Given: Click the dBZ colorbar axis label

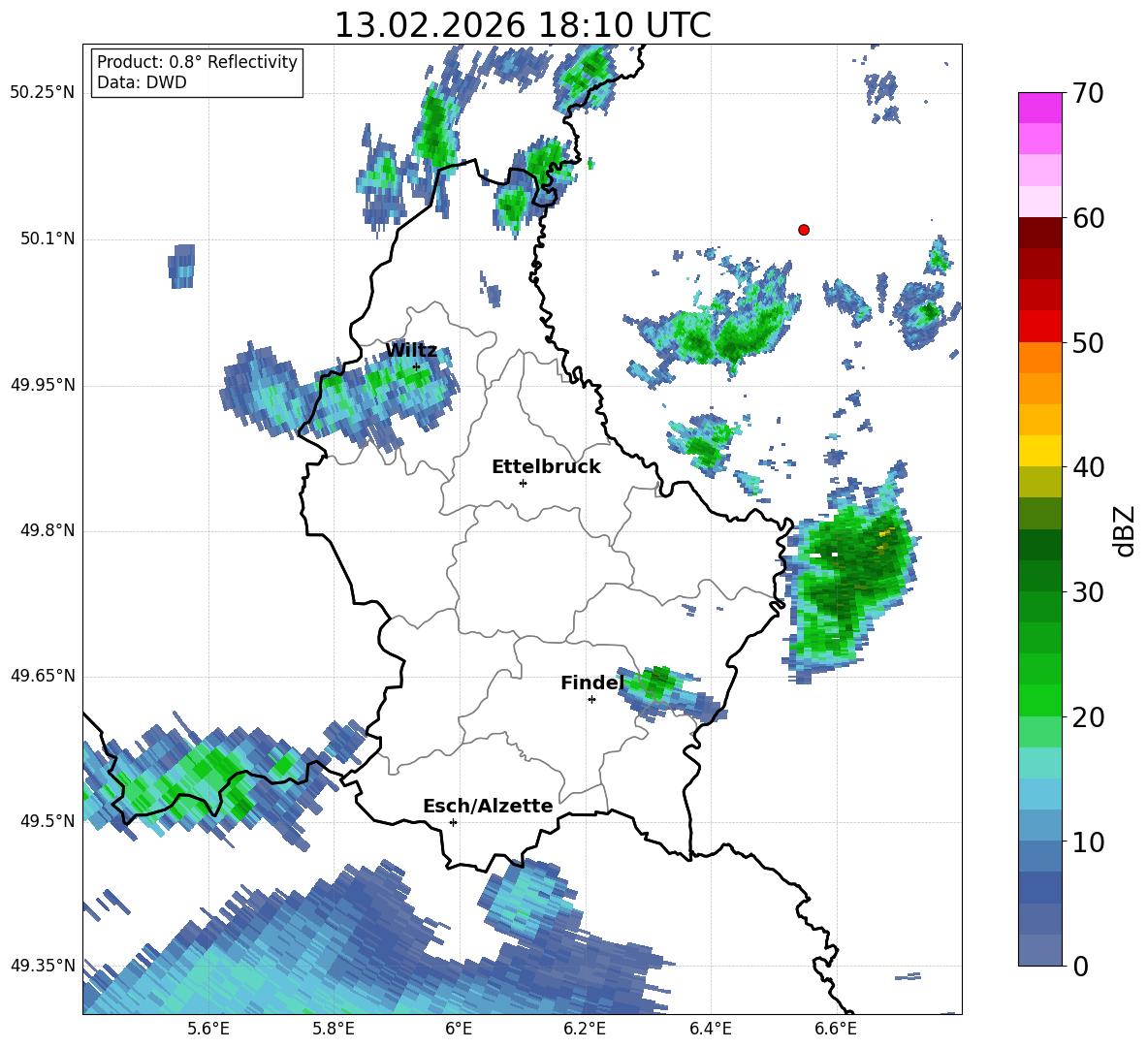Looking at the screenshot, I should click(1126, 530).
